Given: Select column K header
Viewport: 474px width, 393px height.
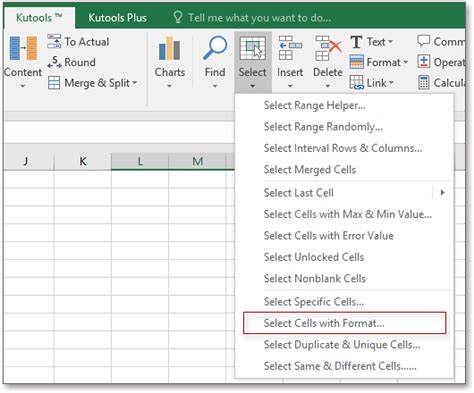Looking at the screenshot, I should [x=83, y=161].
